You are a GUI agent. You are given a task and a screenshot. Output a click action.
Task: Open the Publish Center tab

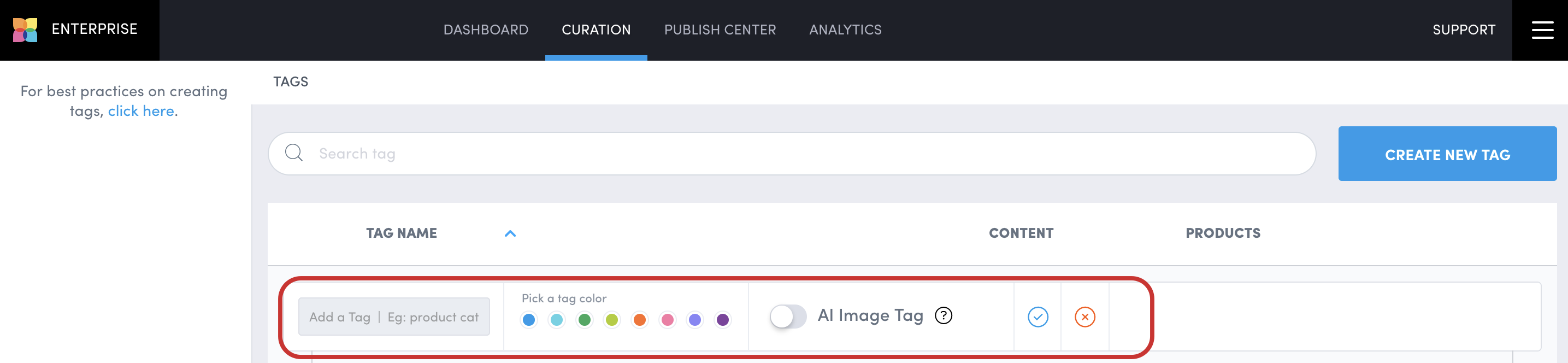(720, 30)
